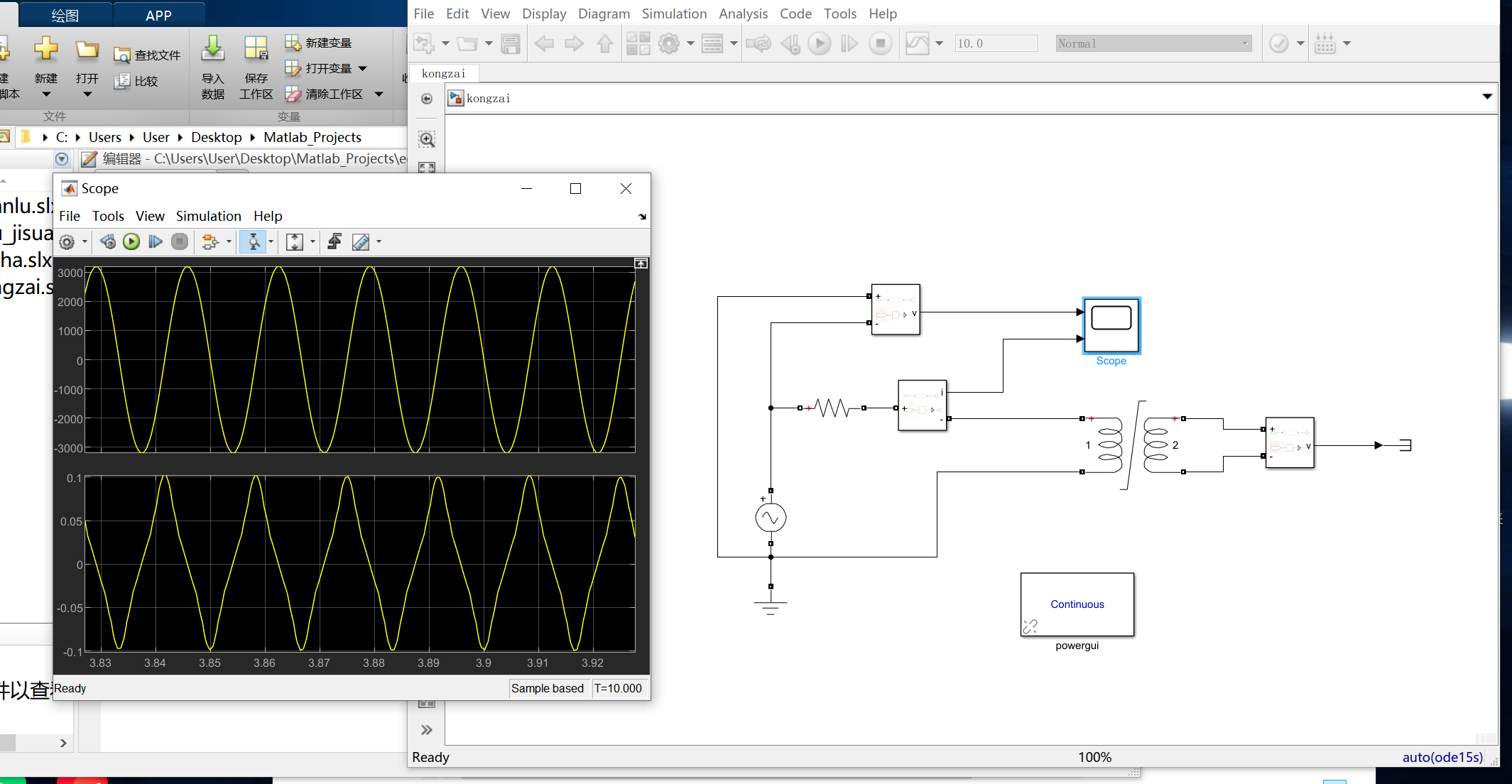This screenshot has height=784, width=1512.
Task: Click simulation stop time field
Action: (x=996, y=43)
